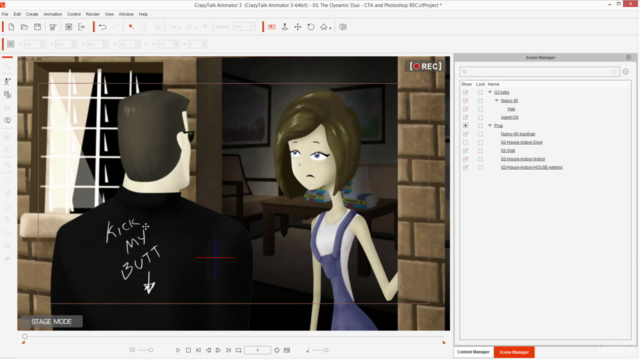Click the transform icon before the X field
This screenshot has width=640, height=360.
11,44
